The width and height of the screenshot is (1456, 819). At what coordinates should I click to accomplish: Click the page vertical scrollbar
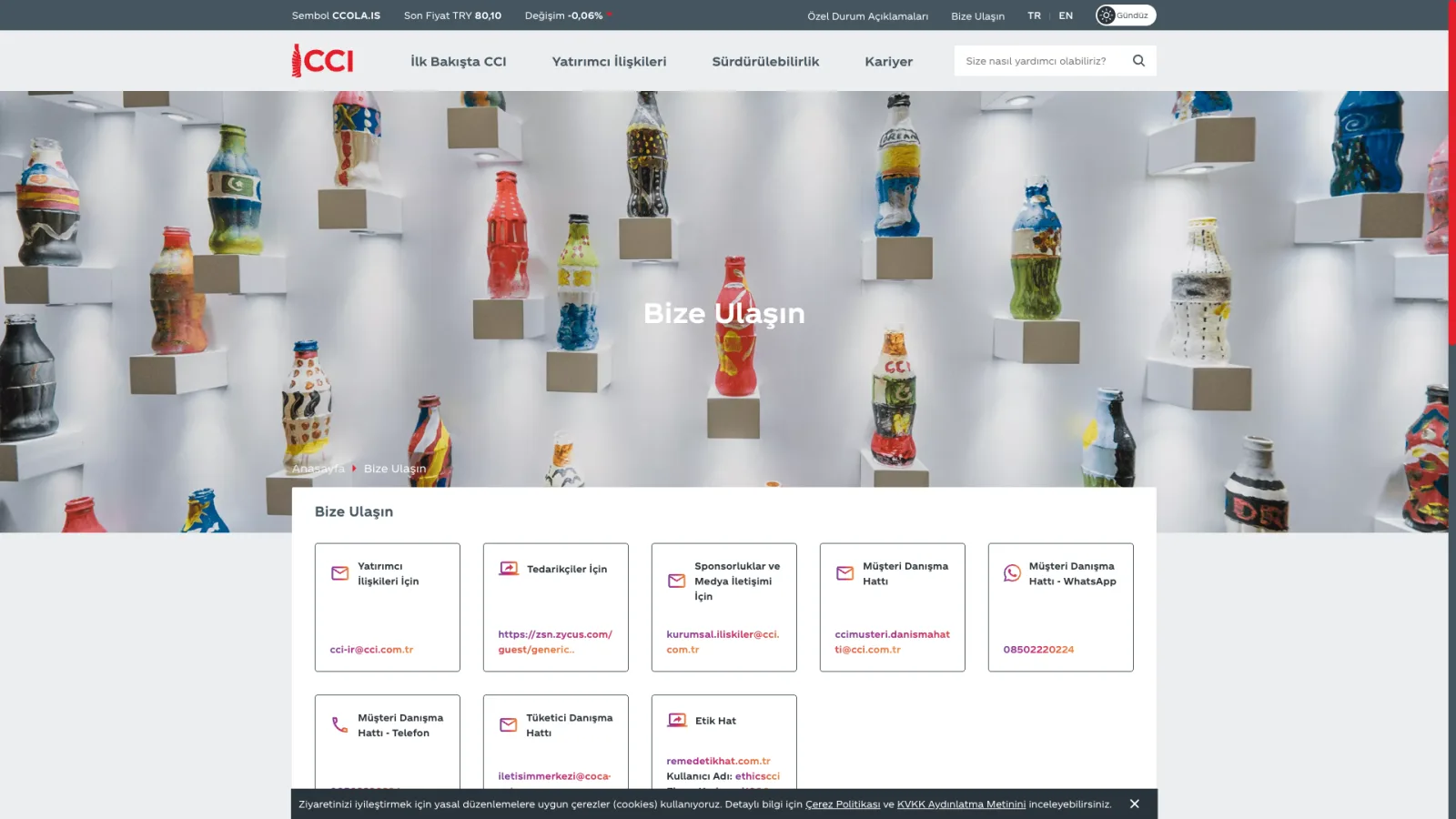(1452, 173)
